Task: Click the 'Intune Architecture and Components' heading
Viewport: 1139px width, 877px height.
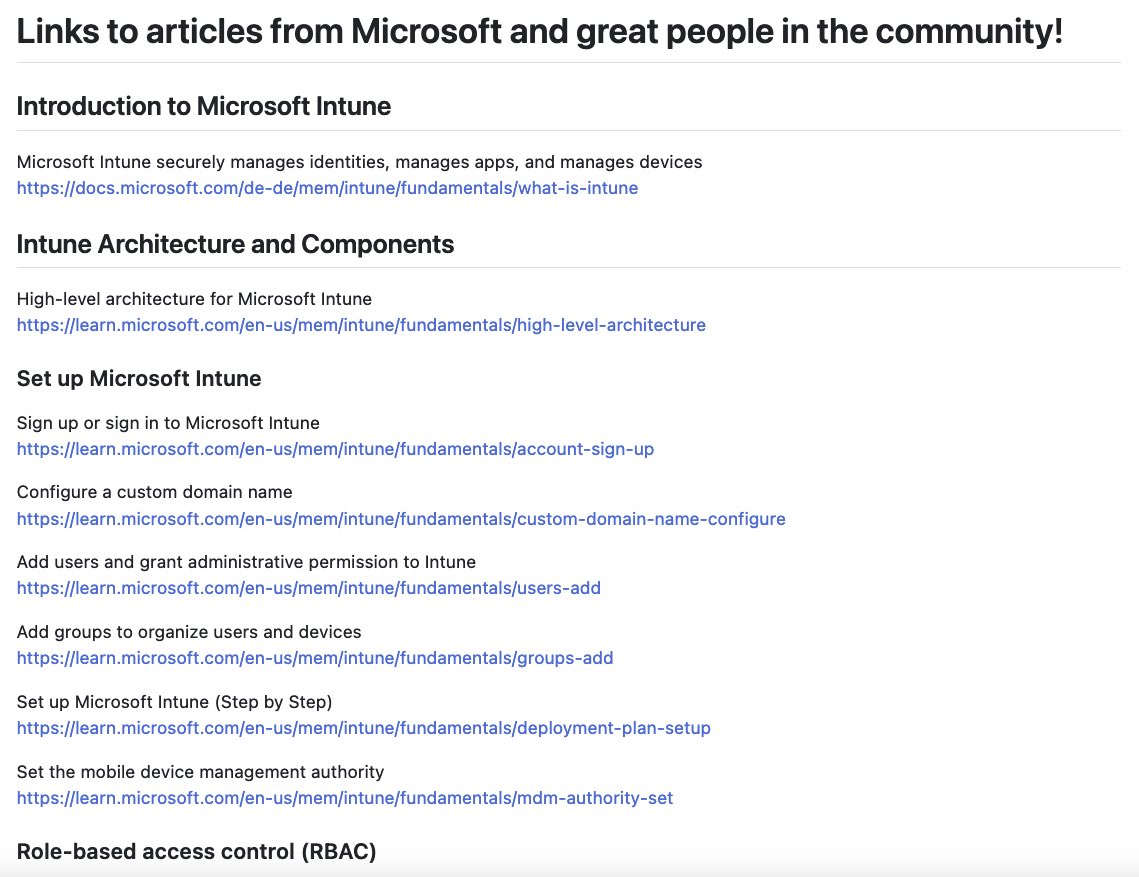Action: (235, 244)
